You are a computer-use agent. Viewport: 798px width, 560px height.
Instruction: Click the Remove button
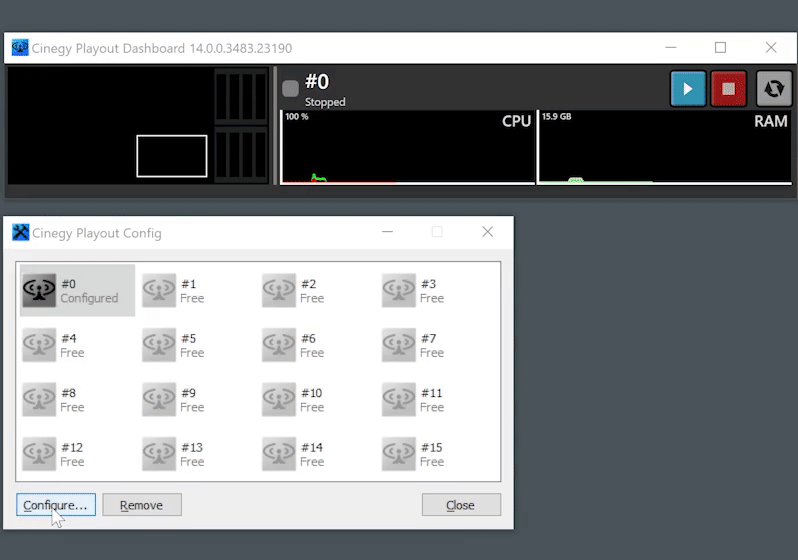click(142, 505)
